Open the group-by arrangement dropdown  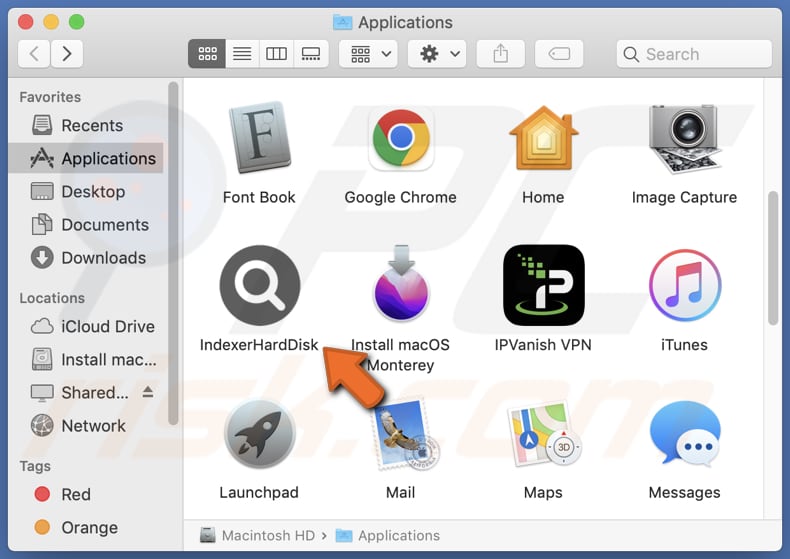368,54
